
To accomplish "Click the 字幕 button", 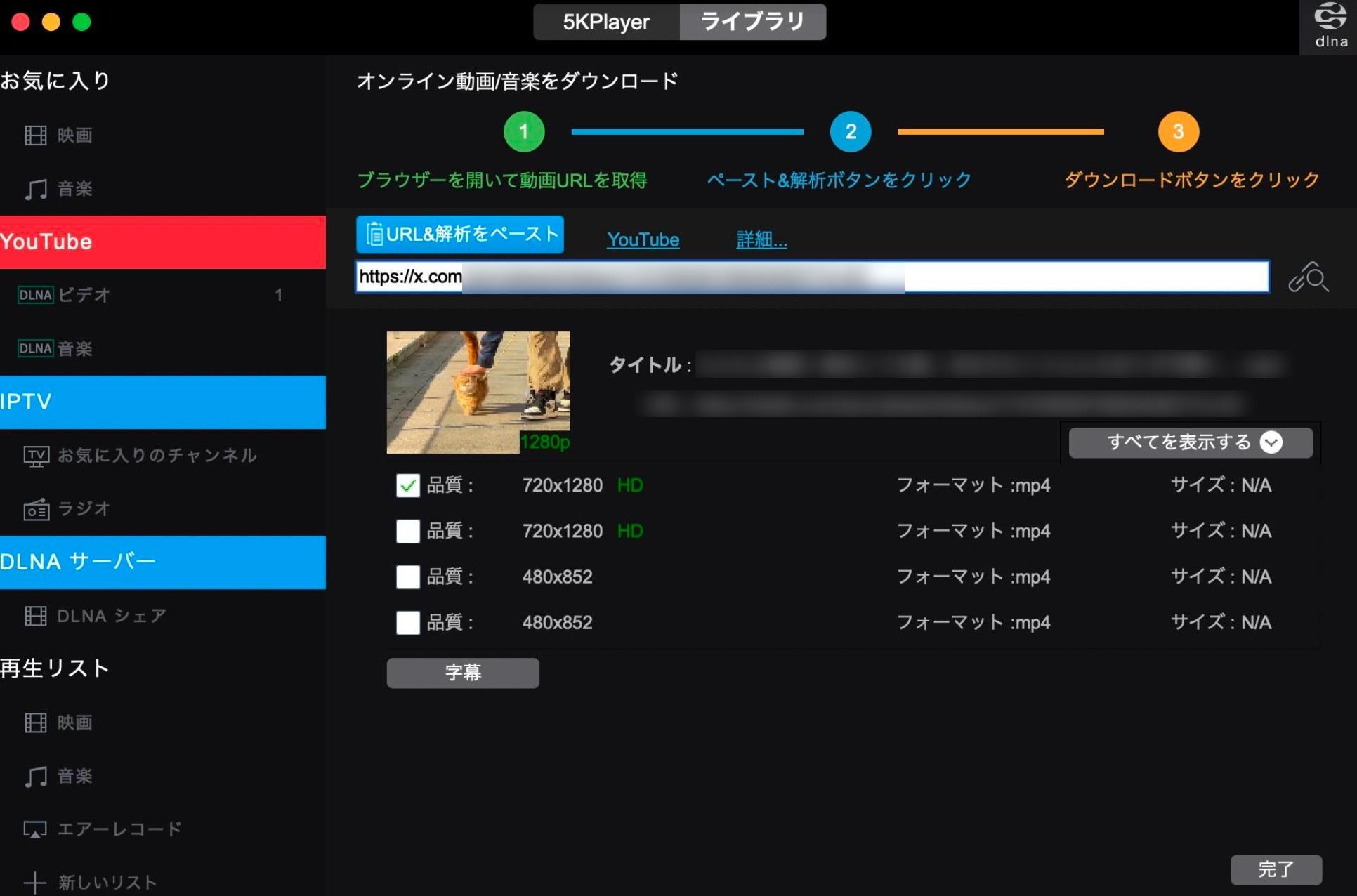I will [463, 673].
